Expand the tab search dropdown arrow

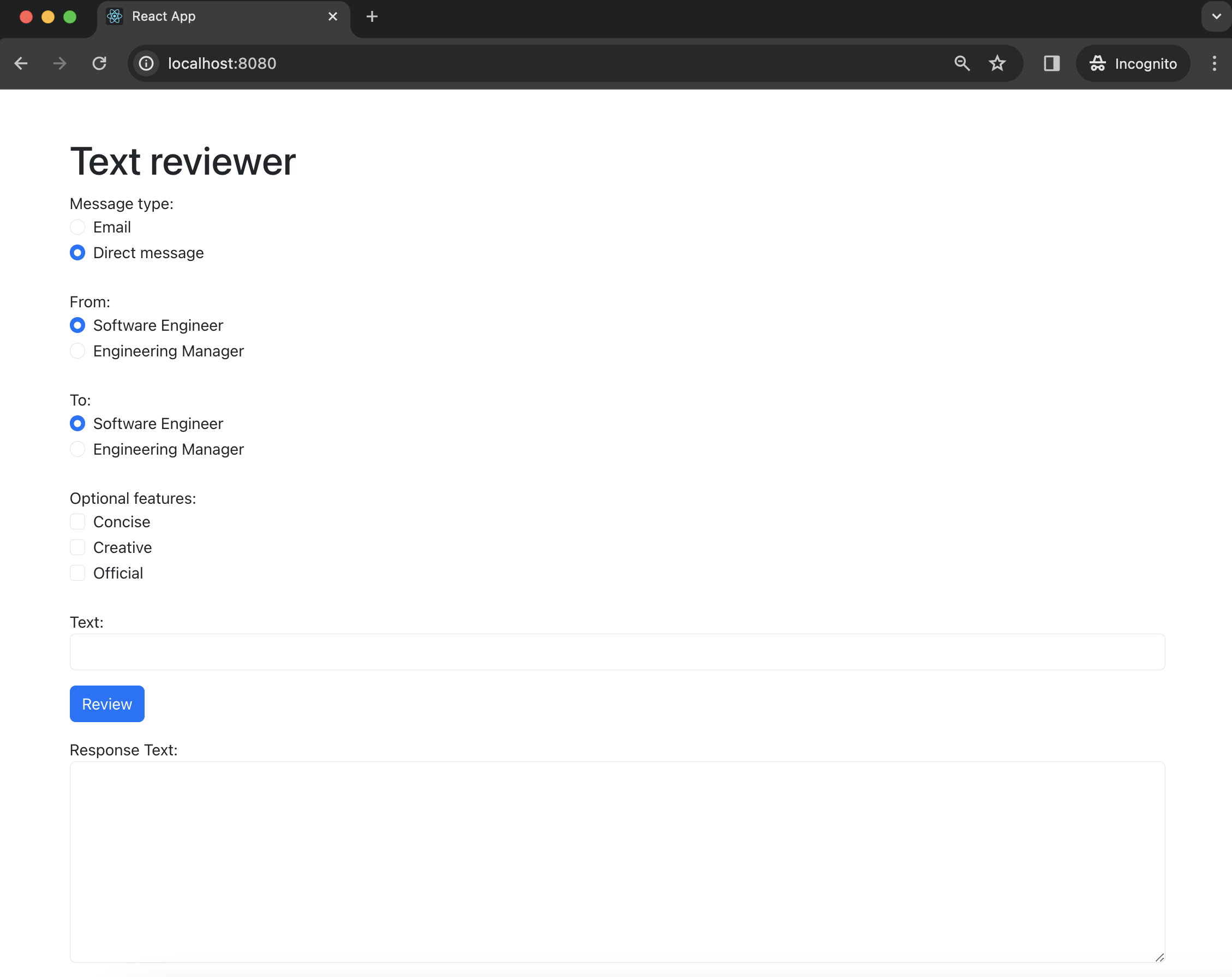[1217, 16]
